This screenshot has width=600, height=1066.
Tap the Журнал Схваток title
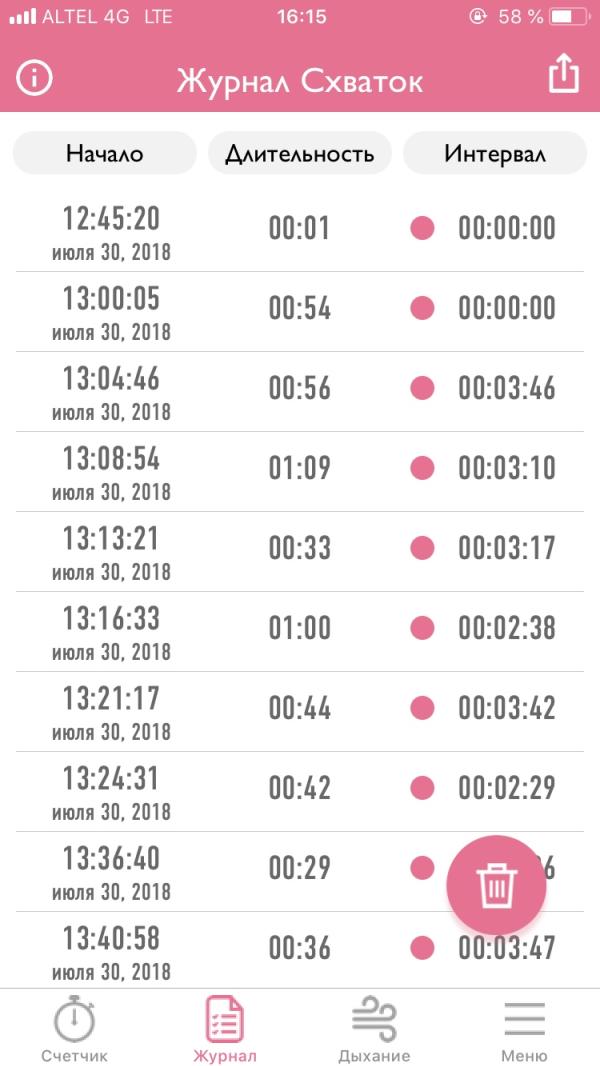click(x=299, y=81)
